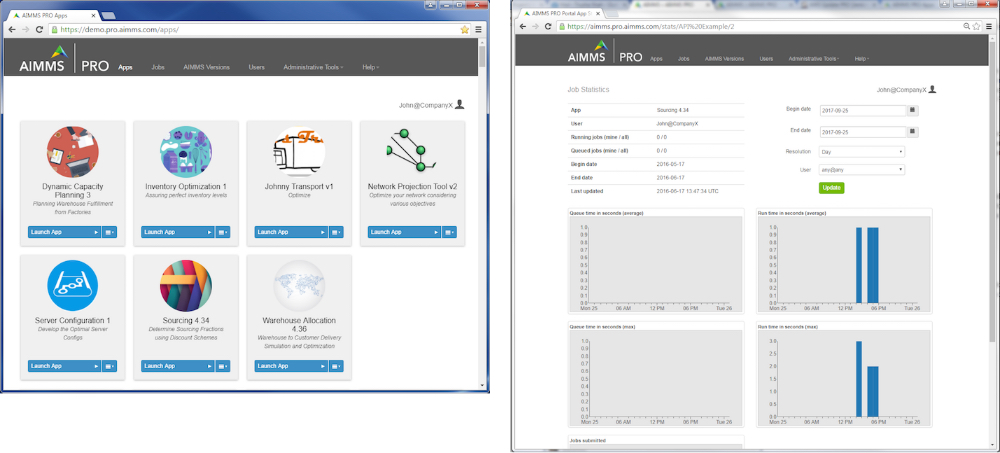Open options dropdown for Warehouse Allocation 4.36
The image size is (1000, 453).
(x=336, y=366)
